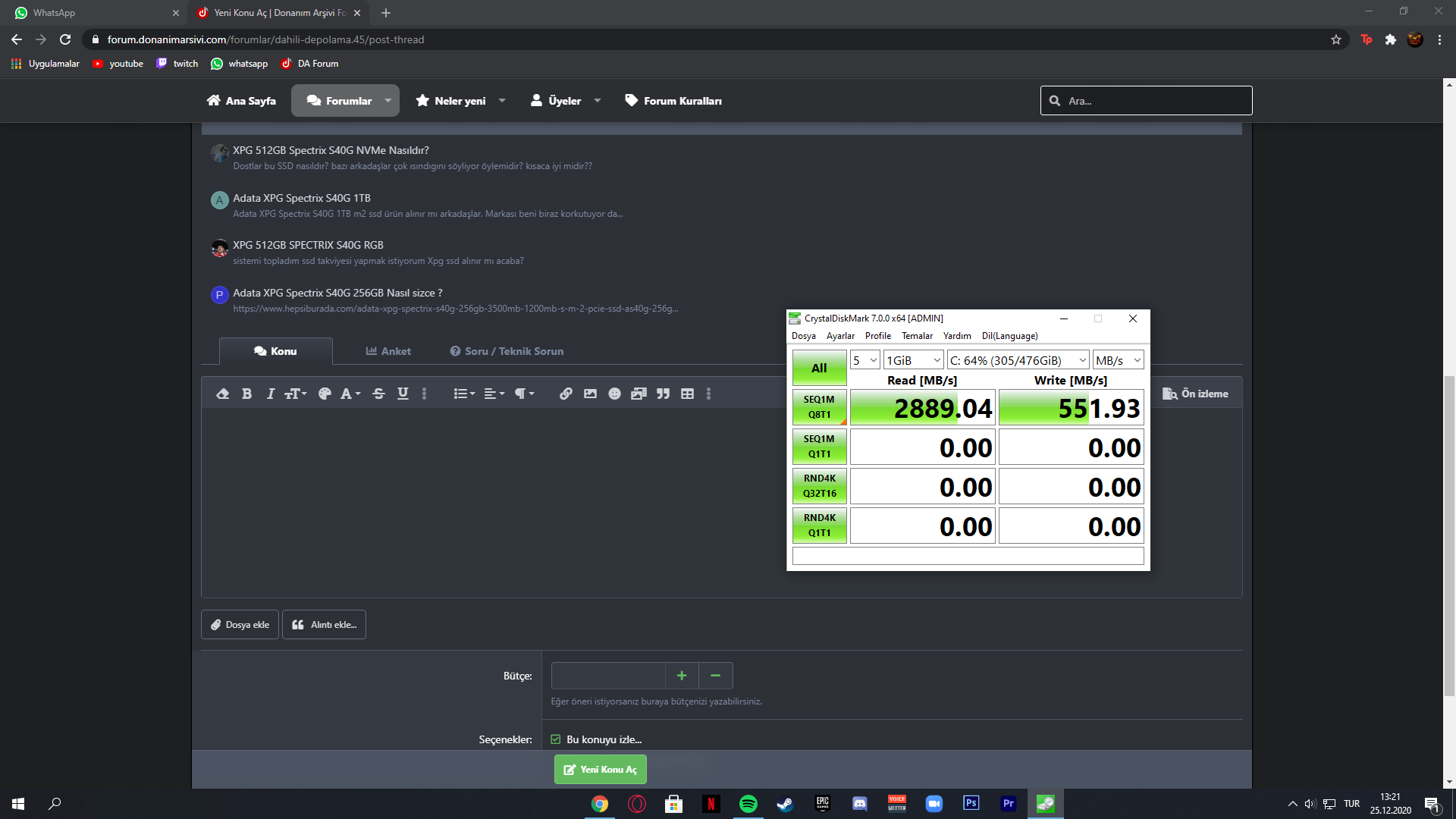Toggle underline formatting button
1456x819 pixels.
pyautogui.click(x=403, y=394)
